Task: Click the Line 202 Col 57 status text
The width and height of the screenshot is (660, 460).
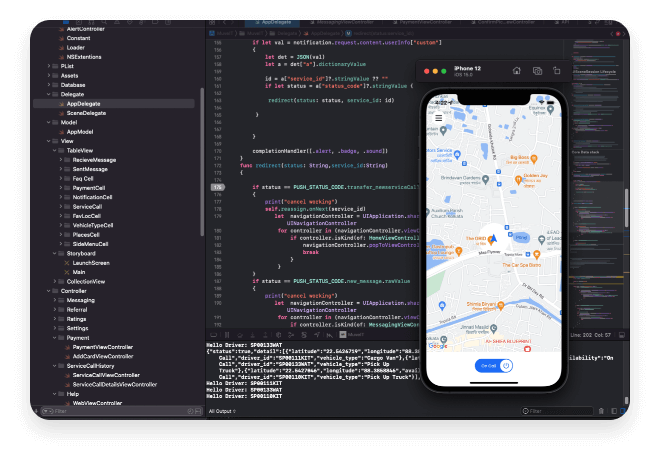Action: coord(590,335)
